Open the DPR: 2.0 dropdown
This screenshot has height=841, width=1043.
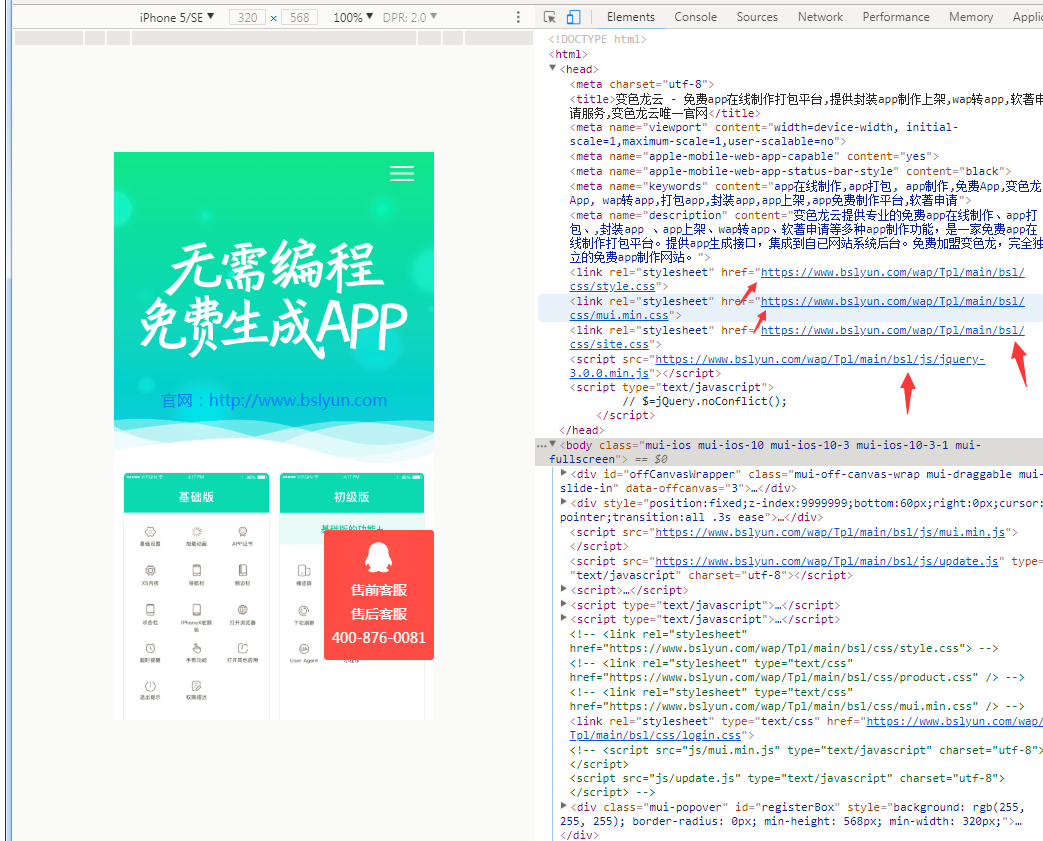pyautogui.click(x=410, y=17)
